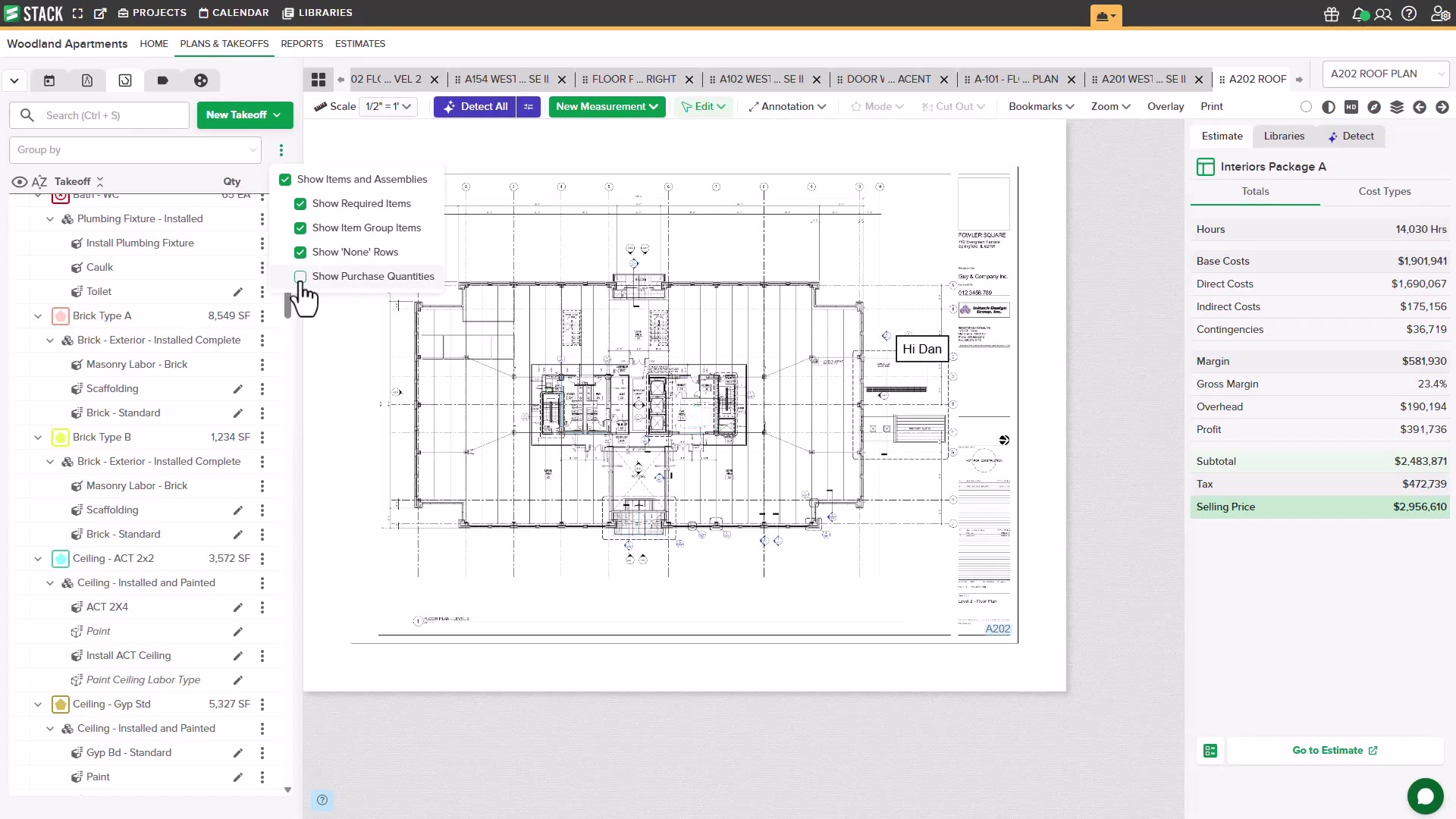This screenshot has height=819, width=1456.
Task: Open the takeoff list options three-dot menu
Action: click(x=281, y=150)
